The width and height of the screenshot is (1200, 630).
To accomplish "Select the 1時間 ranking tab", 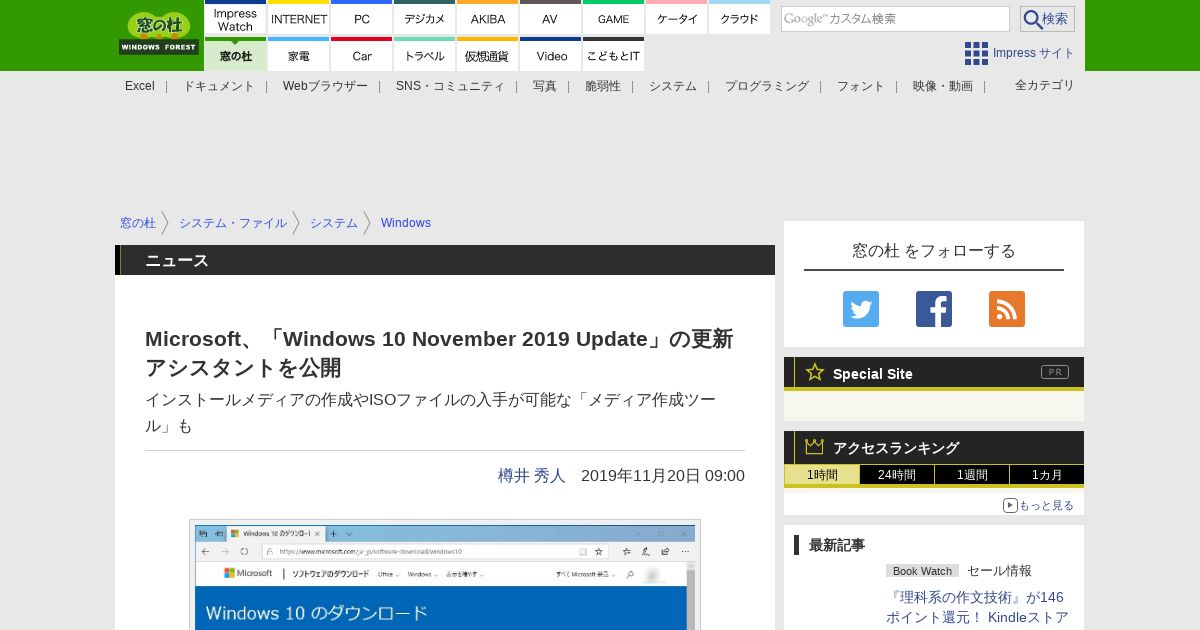I will (x=822, y=475).
